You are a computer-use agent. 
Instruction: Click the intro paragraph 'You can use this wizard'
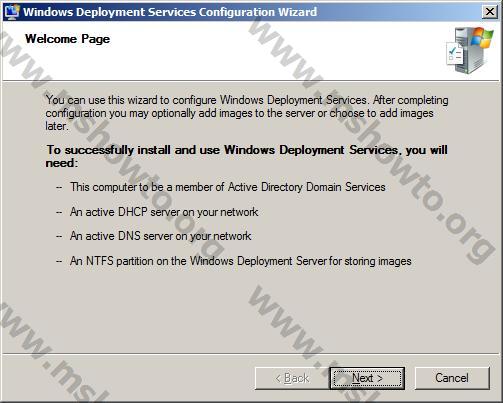tap(247, 113)
